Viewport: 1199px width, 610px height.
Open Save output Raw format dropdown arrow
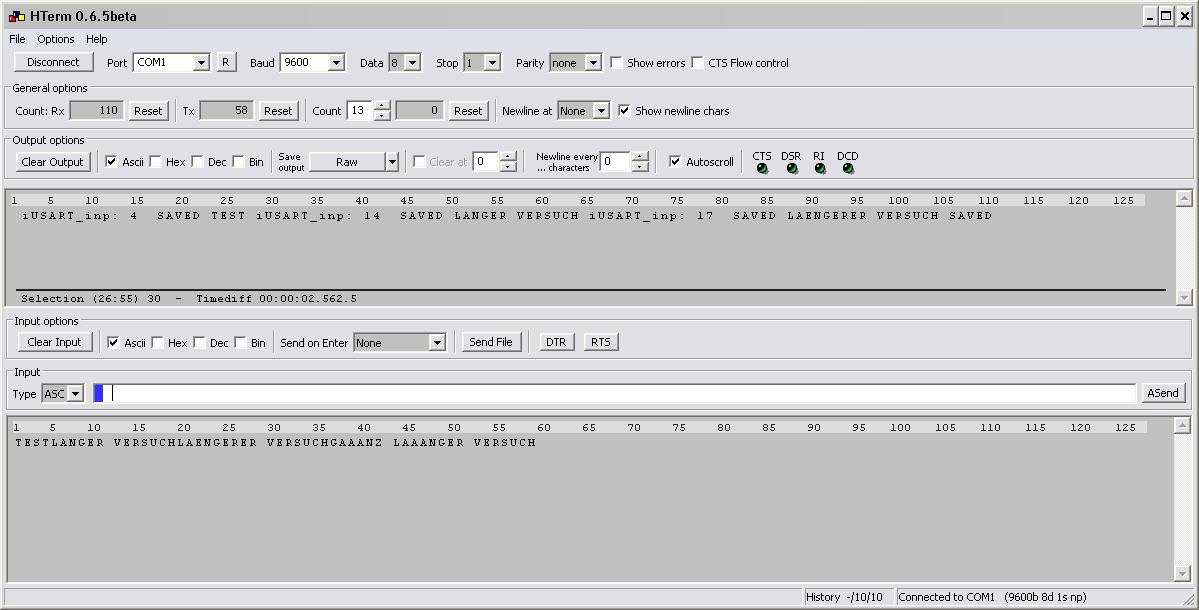click(392, 162)
